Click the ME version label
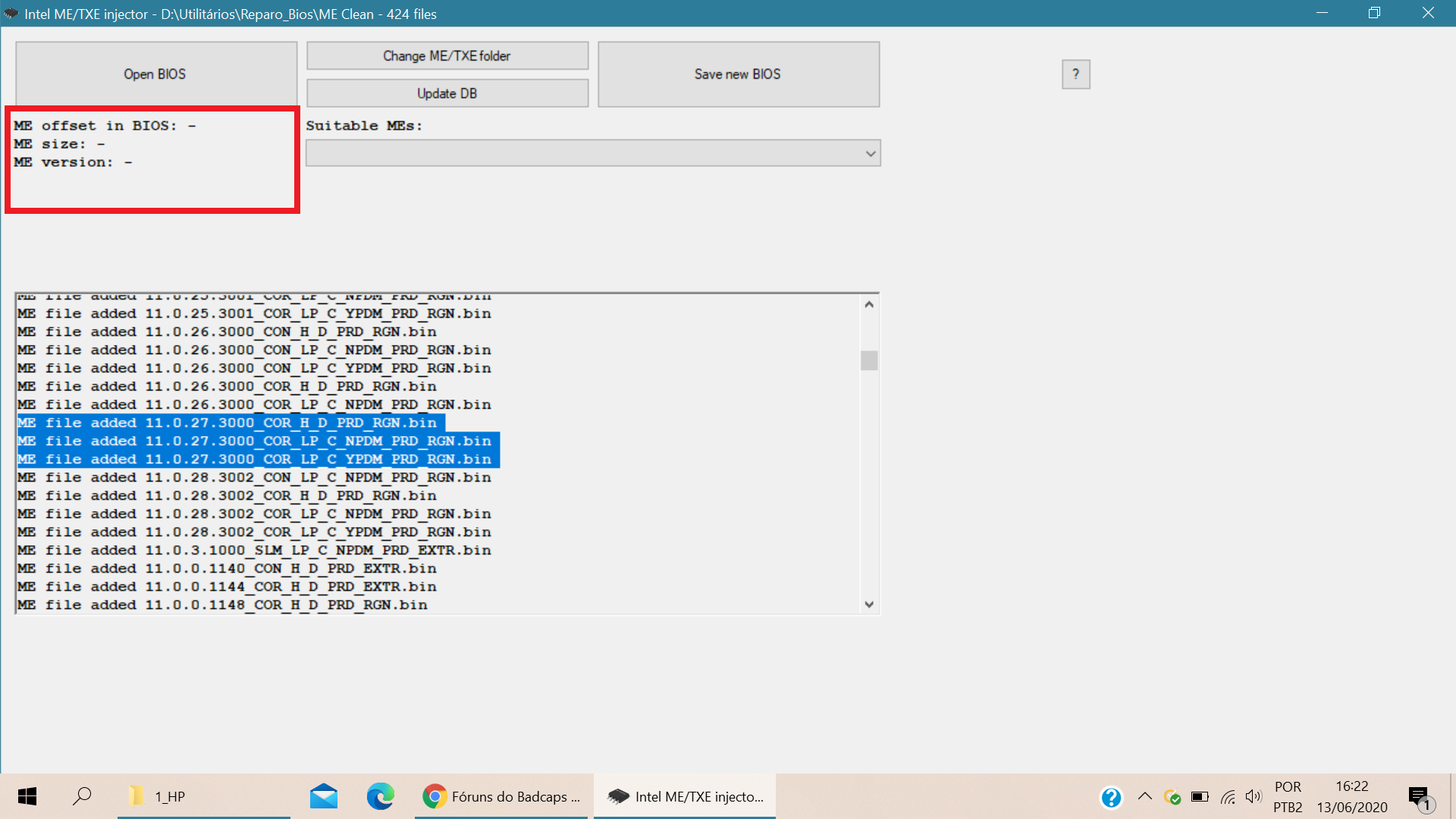Viewport: 1456px width, 819px height. click(x=73, y=162)
